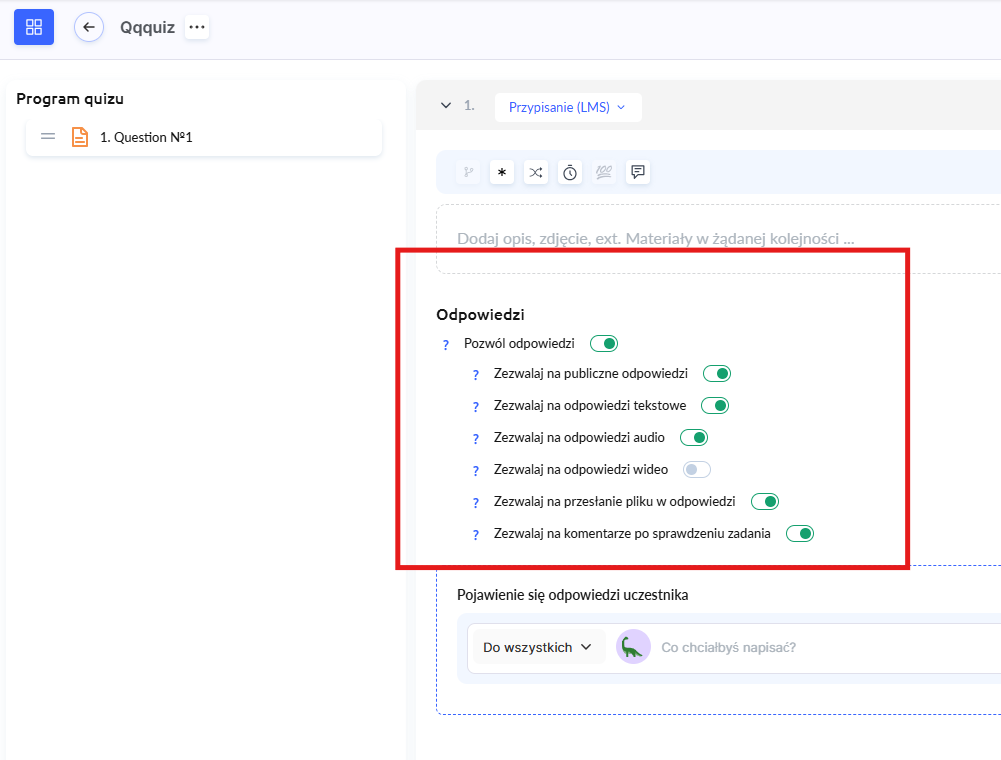Open the apps grid menu
The image size is (1001, 760).
(33, 27)
